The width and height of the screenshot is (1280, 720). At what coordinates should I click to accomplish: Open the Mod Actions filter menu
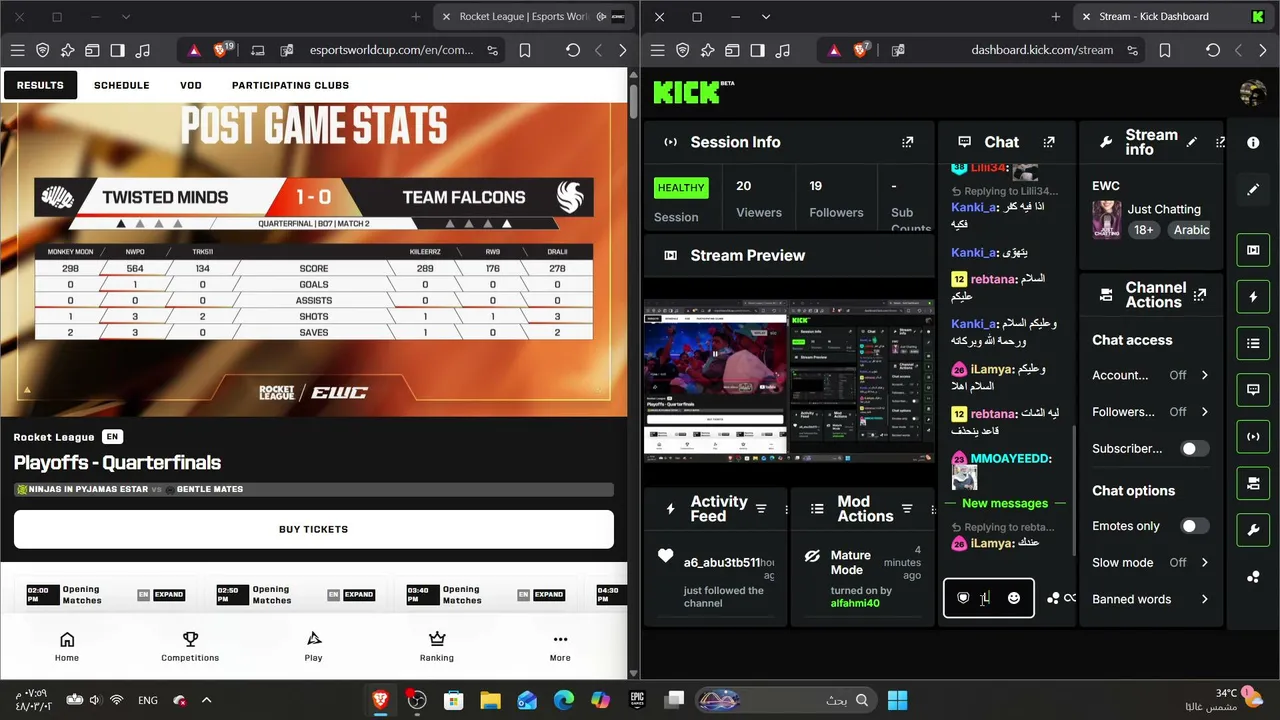tap(907, 509)
